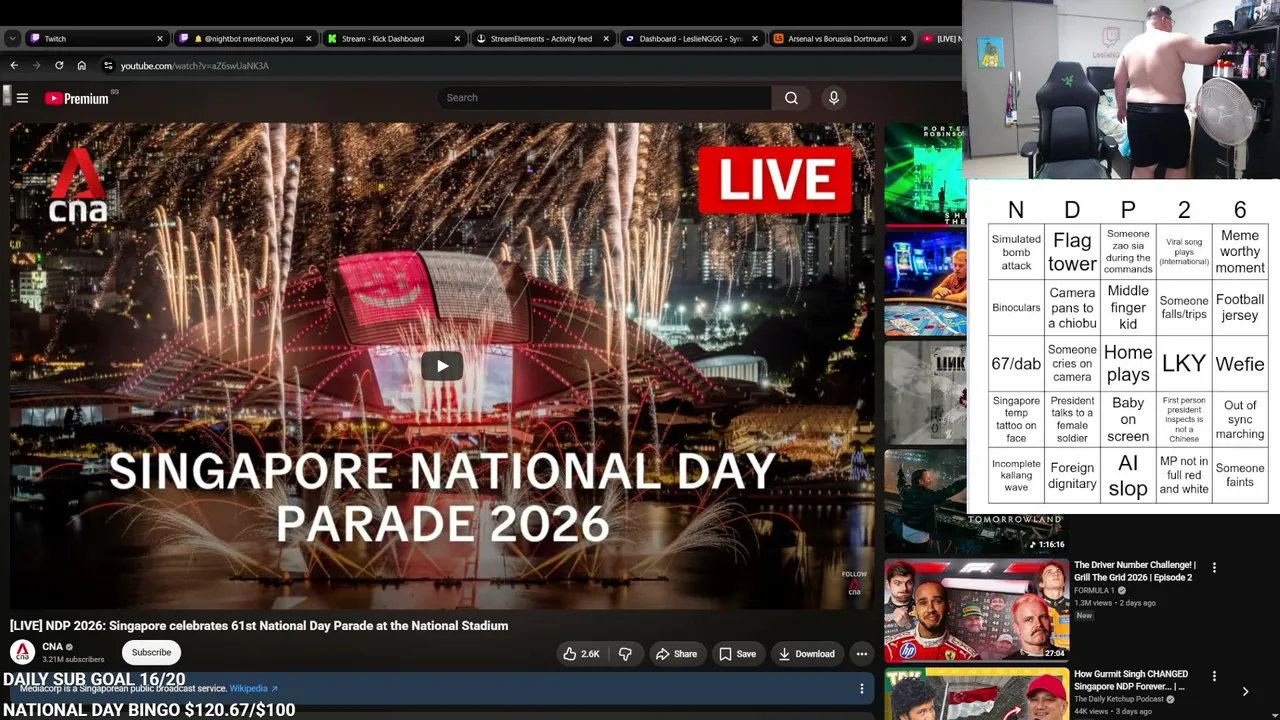The height and width of the screenshot is (720, 1280).
Task: Open The Driver Number Challenge video thumbnail
Action: [x=976, y=611]
